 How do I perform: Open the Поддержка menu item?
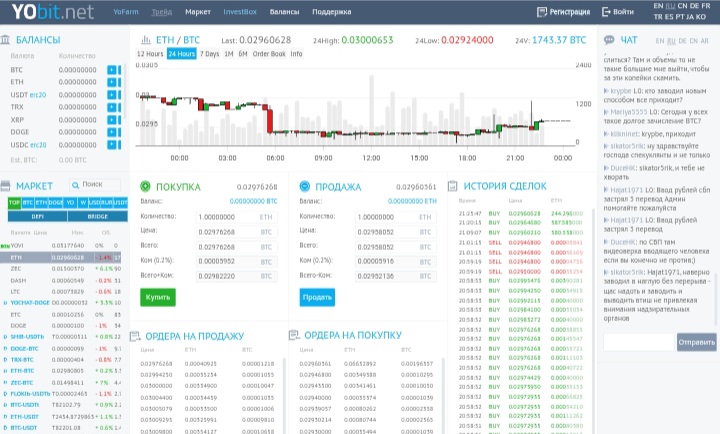click(332, 12)
